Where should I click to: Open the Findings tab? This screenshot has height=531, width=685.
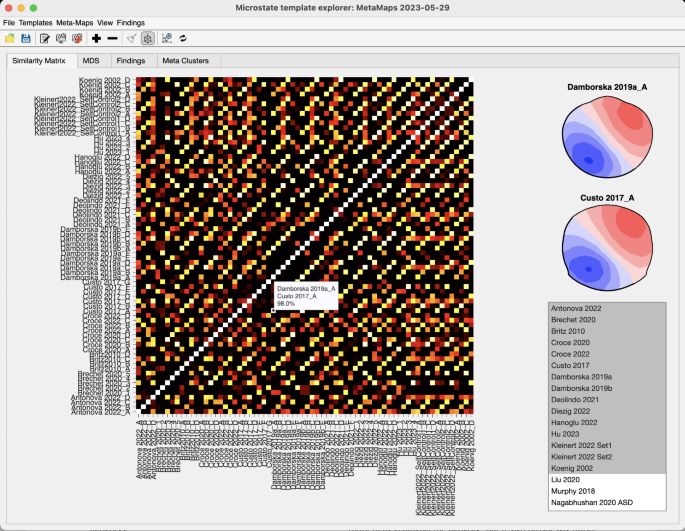[130, 61]
